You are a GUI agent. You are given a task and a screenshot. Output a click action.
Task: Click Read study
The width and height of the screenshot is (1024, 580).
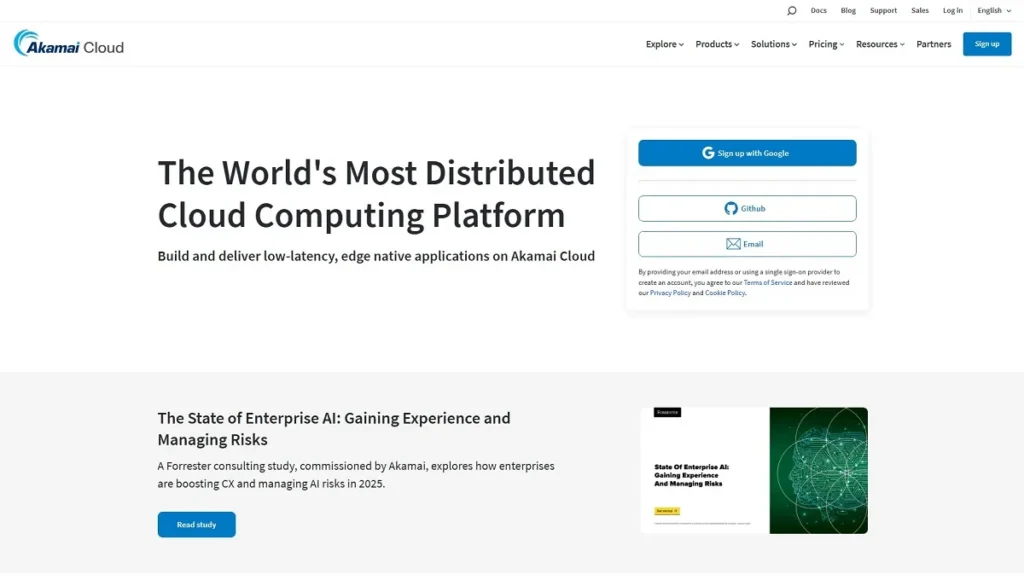point(196,524)
